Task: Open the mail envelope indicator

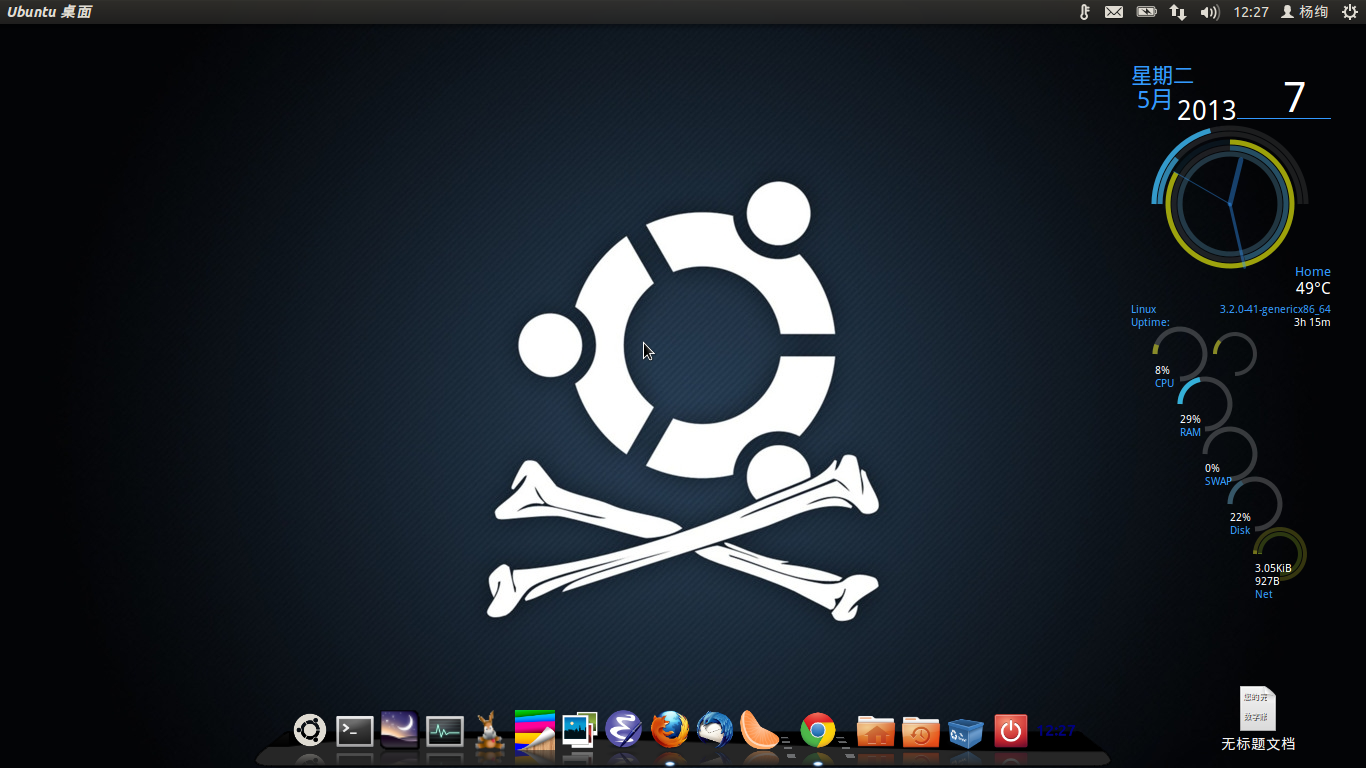Action: (1114, 12)
